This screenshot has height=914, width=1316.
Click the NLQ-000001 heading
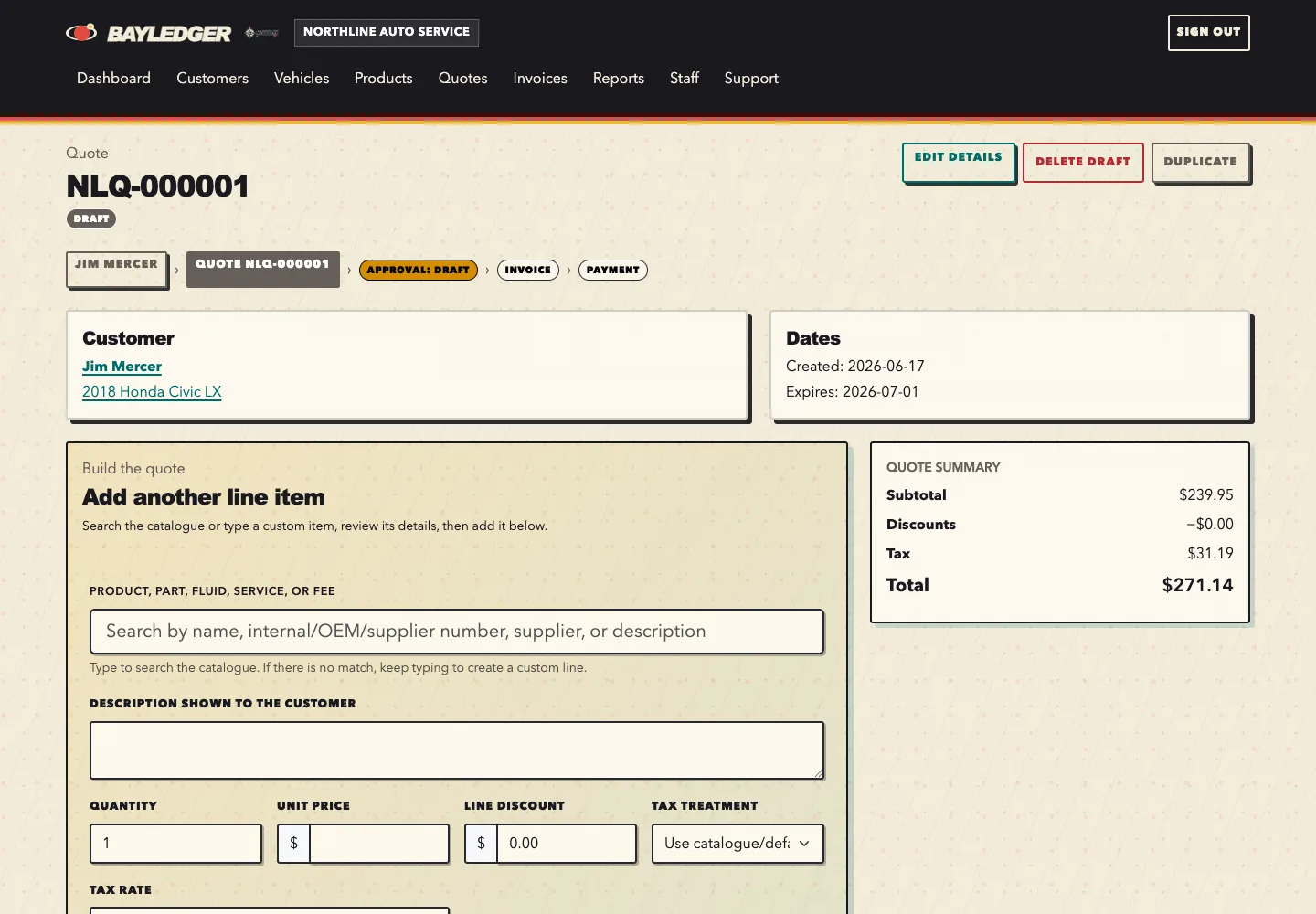pyautogui.click(x=157, y=186)
